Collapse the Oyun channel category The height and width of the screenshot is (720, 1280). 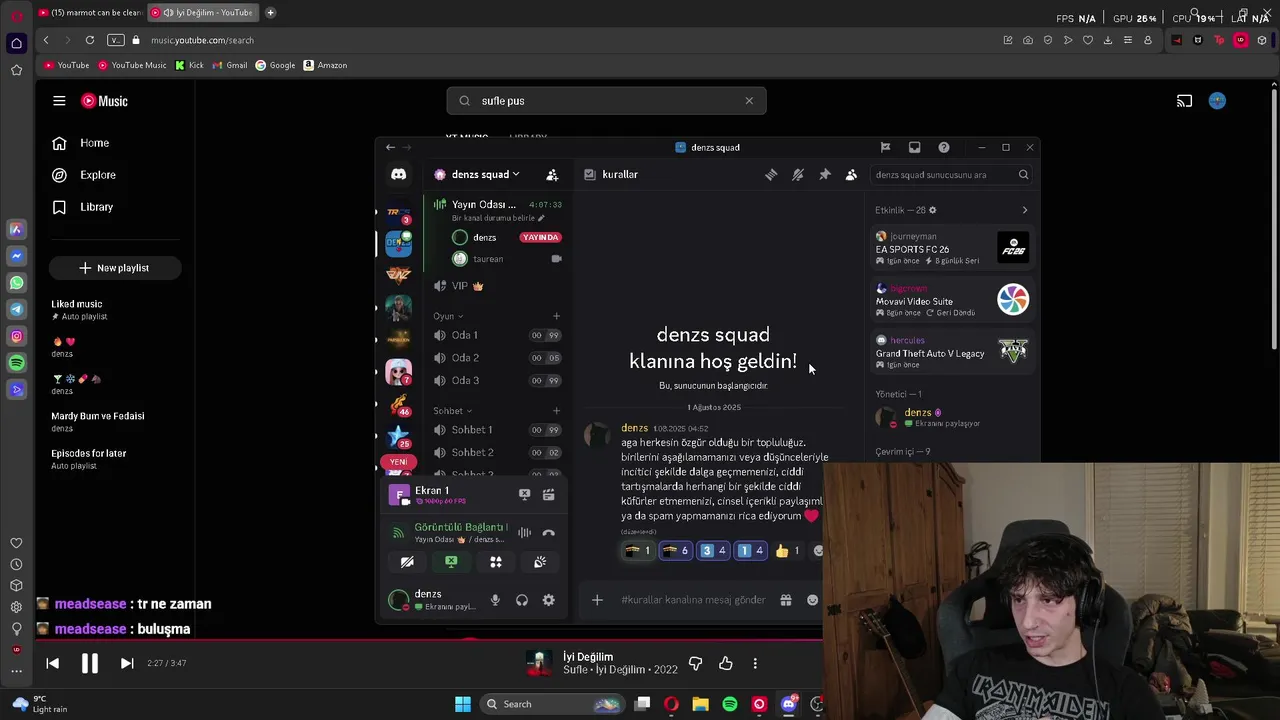click(x=448, y=316)
